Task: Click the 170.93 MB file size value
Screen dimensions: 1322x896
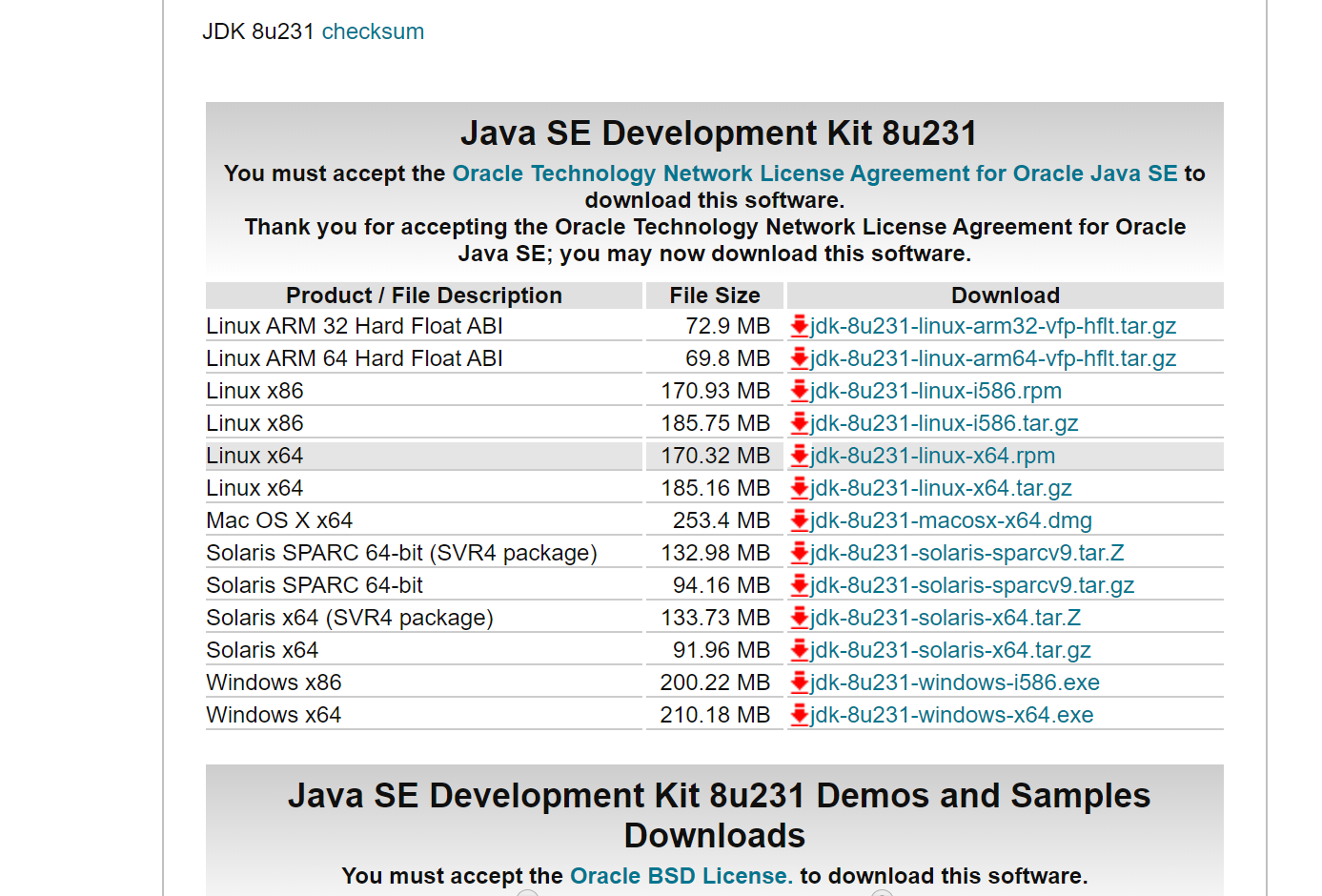Action: click(716, 391)
